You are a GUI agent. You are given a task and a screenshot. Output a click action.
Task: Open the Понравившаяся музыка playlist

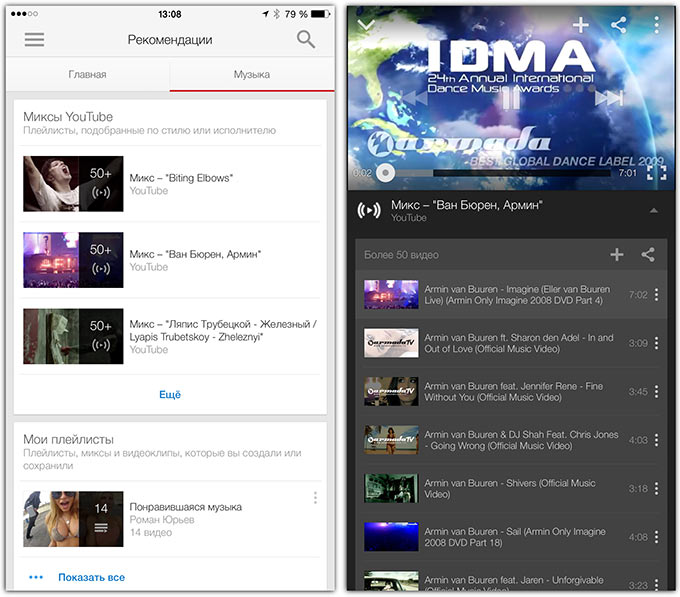170,519
